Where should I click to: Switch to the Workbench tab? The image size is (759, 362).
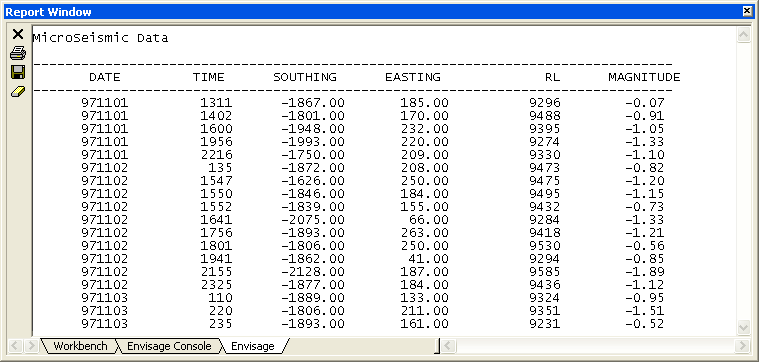coord(80,346)
